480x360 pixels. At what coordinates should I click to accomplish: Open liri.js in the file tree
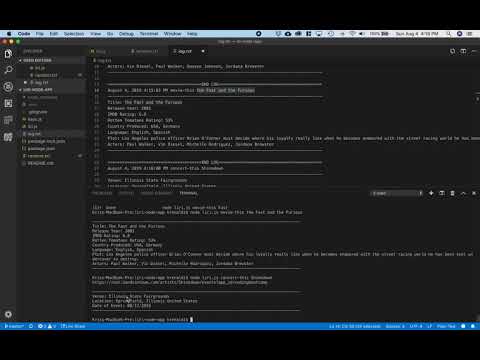33,126
